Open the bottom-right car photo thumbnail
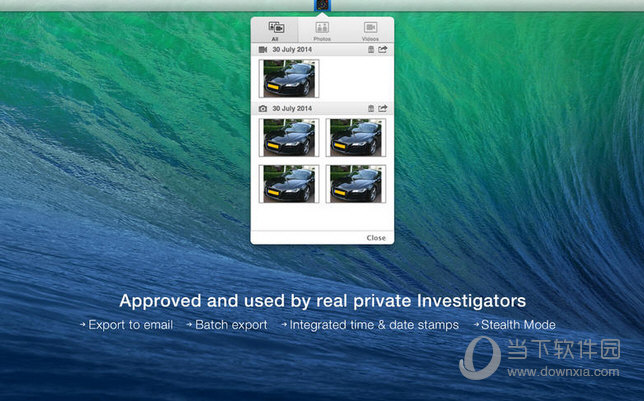This screenshot has width=644, height=401. (x=356, y=184)
